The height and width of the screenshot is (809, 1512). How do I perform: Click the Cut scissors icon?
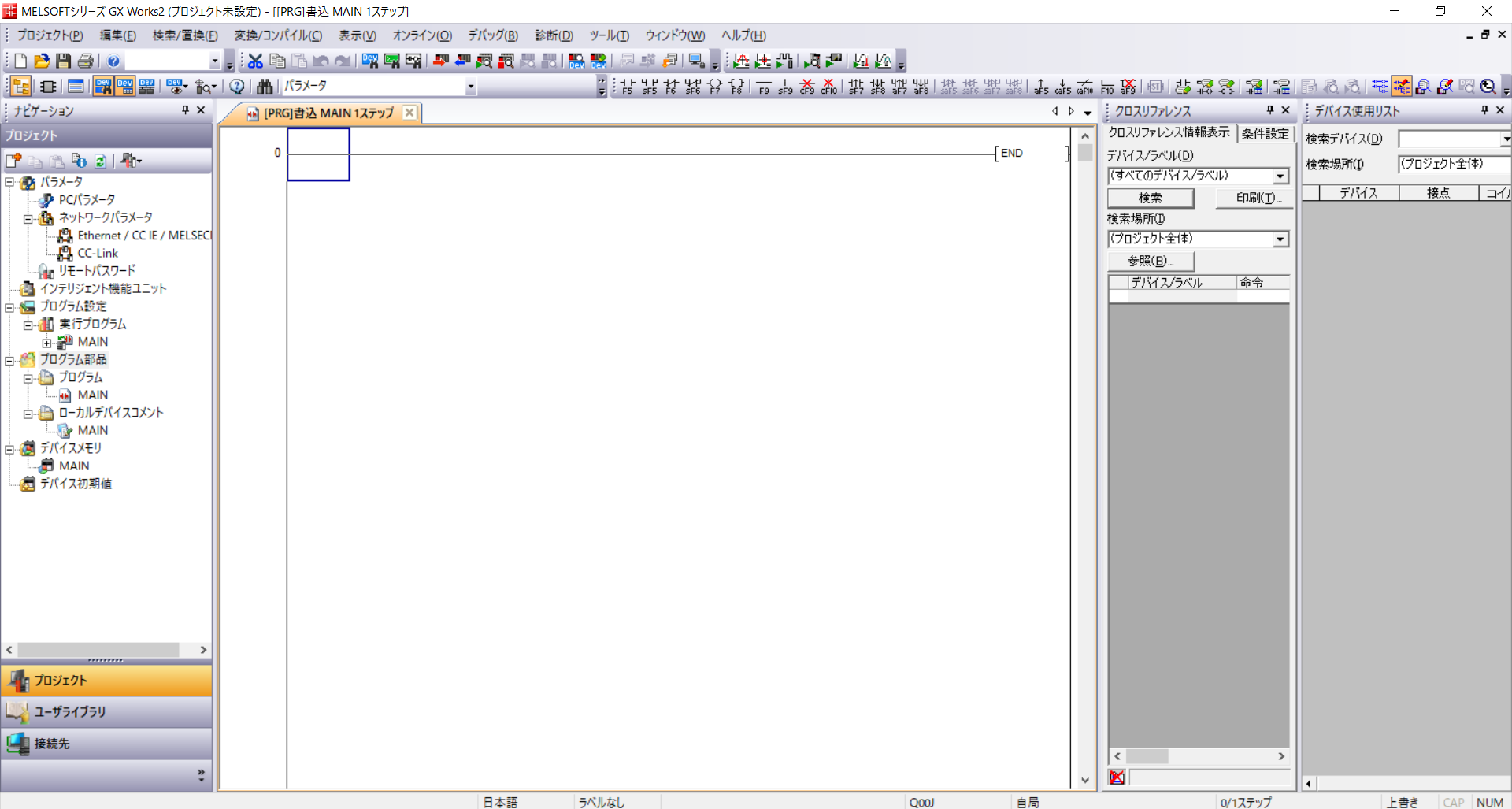click(x=255, y=61)
